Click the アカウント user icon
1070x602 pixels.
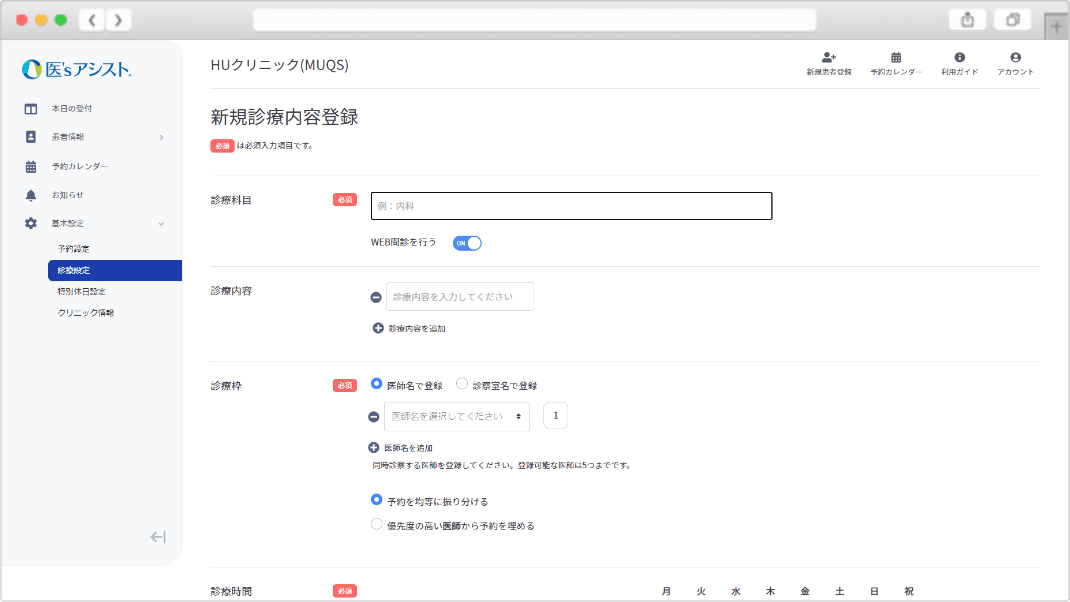click(x=1015, y=58)
